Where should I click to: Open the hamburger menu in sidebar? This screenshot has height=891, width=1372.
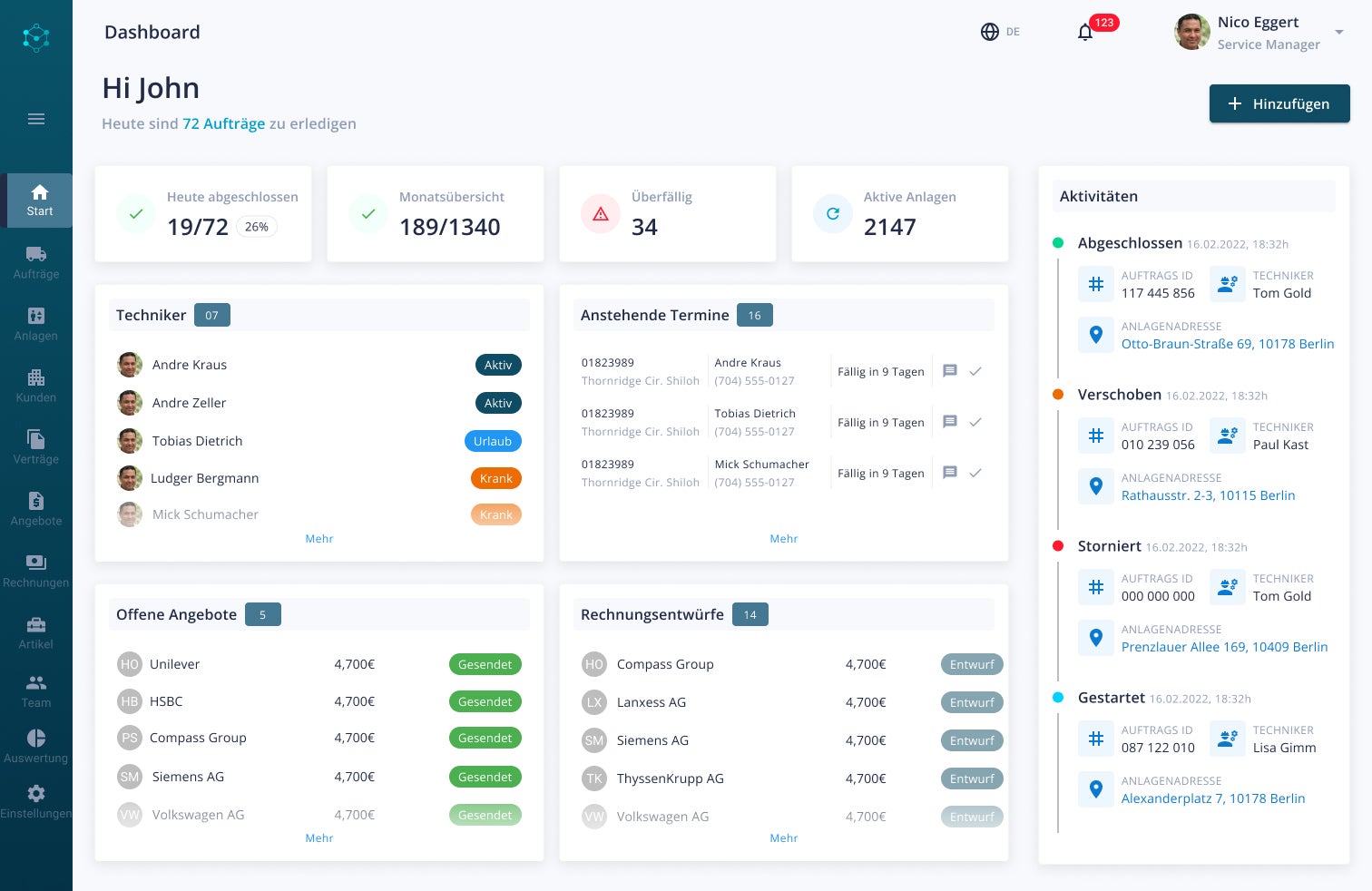click(36, 119)
